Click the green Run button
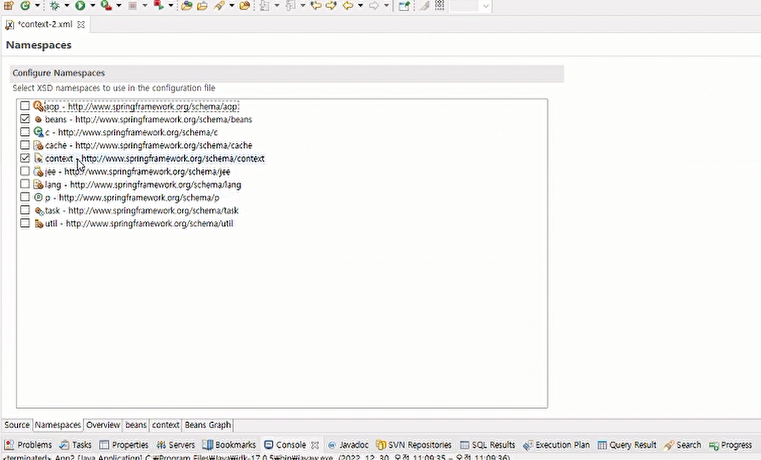This screenshot has height=460, width=761. pos(80,5)
